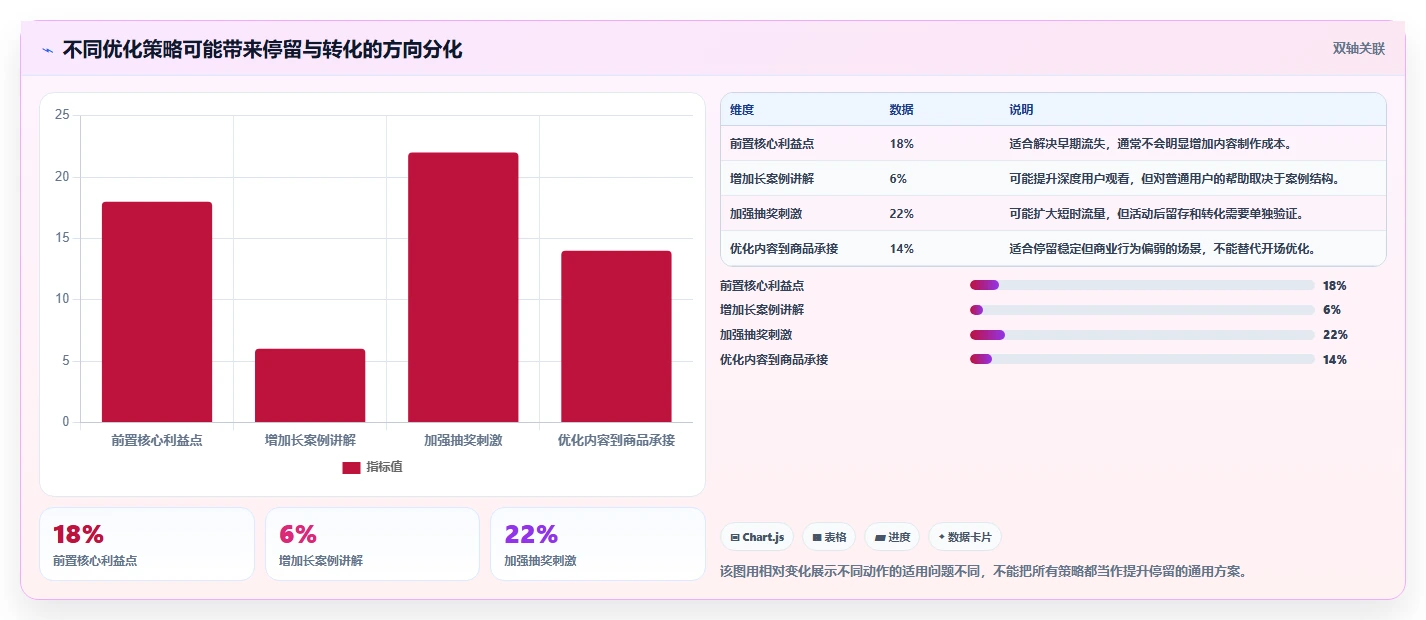Open the 22% 加强抽奖刺激 data card
This screenshot has width=1426, height=620.
pos(598,544)
